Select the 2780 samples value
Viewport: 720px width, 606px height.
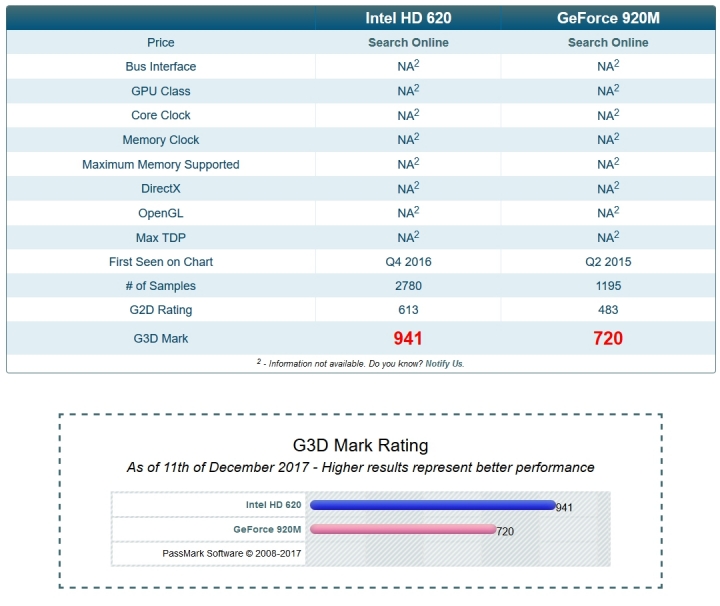408,286
